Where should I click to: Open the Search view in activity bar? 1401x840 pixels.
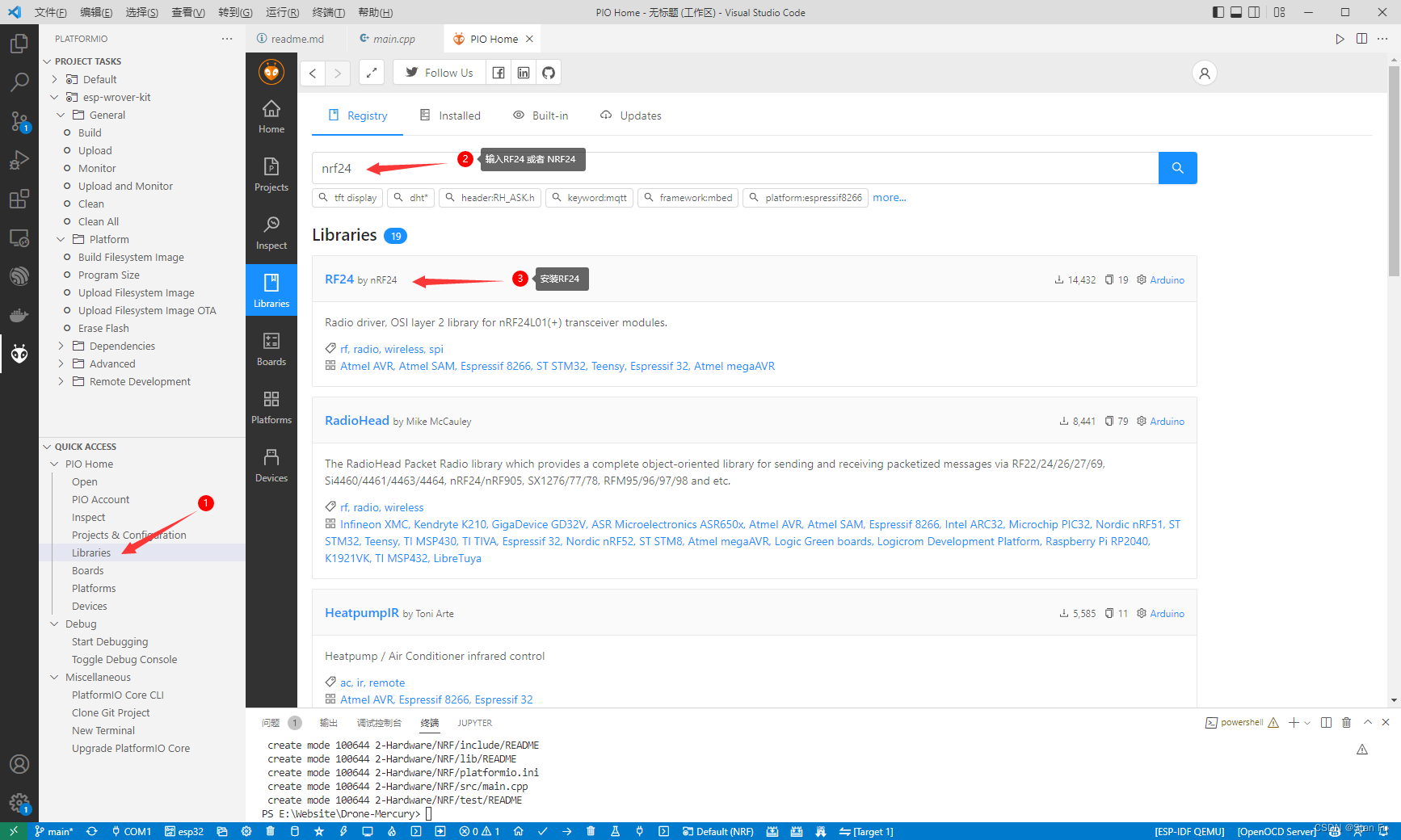(x=19, y=82)
